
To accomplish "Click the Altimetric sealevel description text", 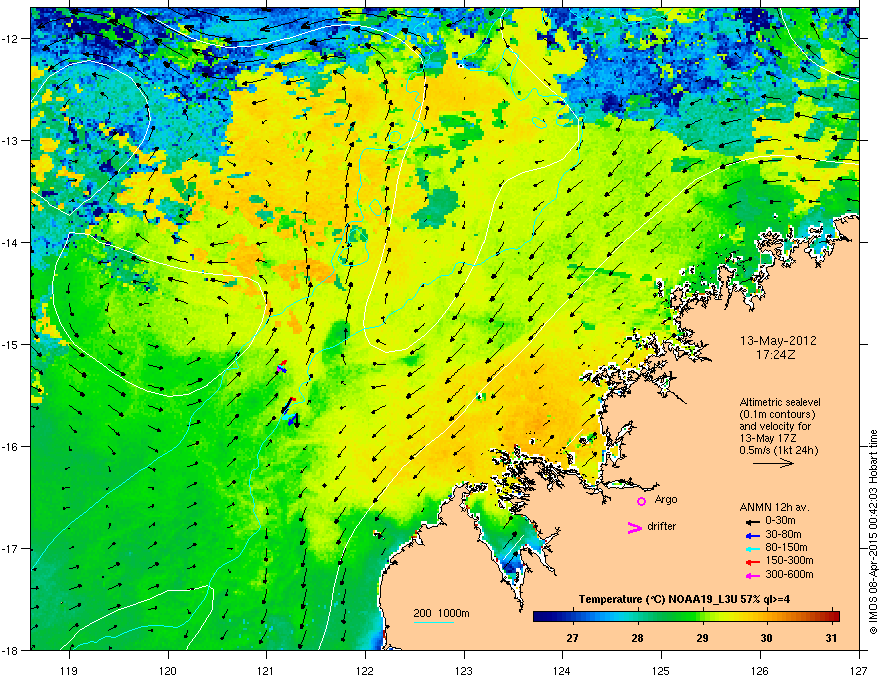I will [x=779, y=426].
